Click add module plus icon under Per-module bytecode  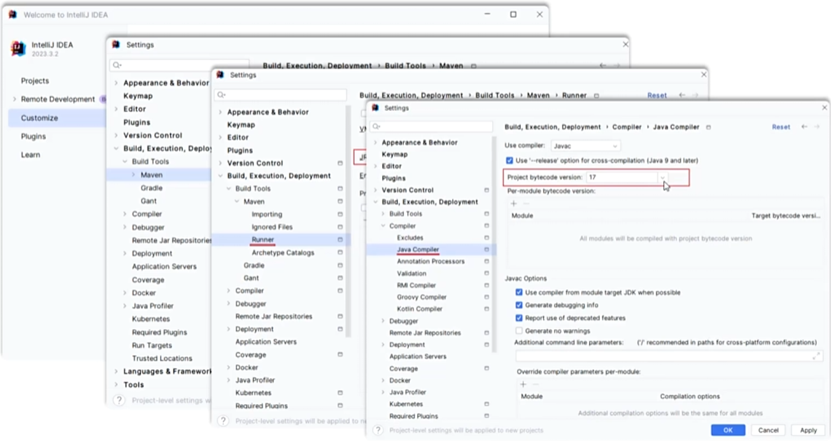(513, 204)
